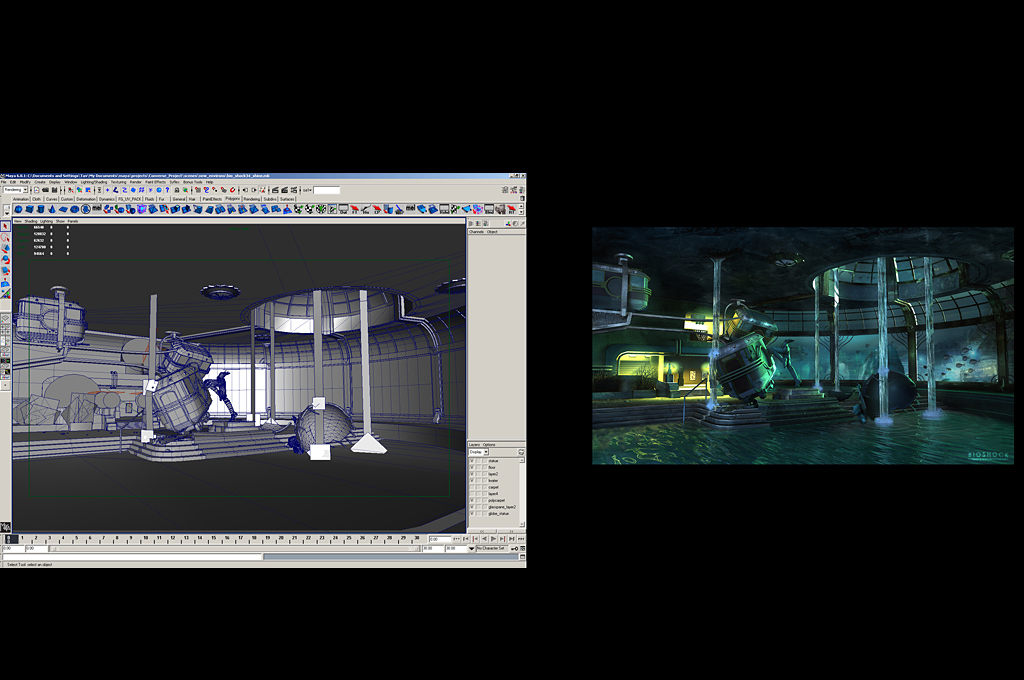Click the first mel script shelf icon
1024x680 pixels.
click(x=97, y=208)
